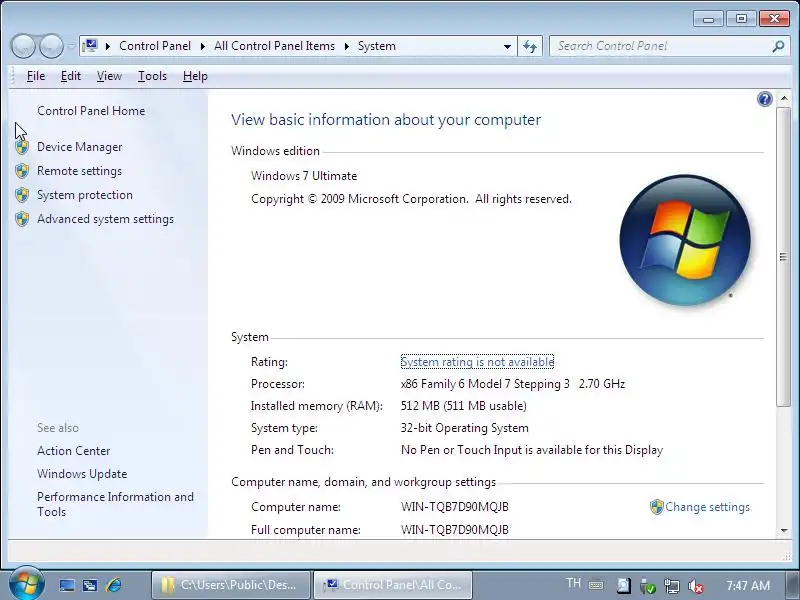The width and height of the screenshot is (800, 600).
Task: Click the TH language indicator
Action: click(x=573, y=583)
